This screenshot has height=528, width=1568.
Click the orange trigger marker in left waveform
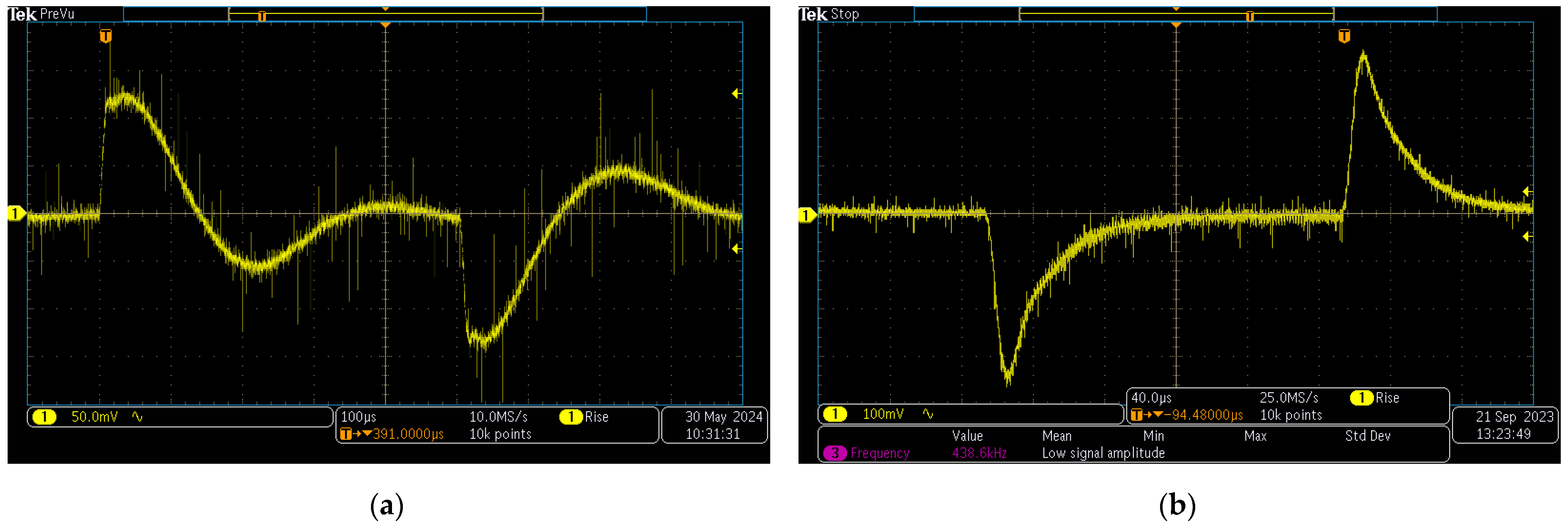click(x=105, y=37)
